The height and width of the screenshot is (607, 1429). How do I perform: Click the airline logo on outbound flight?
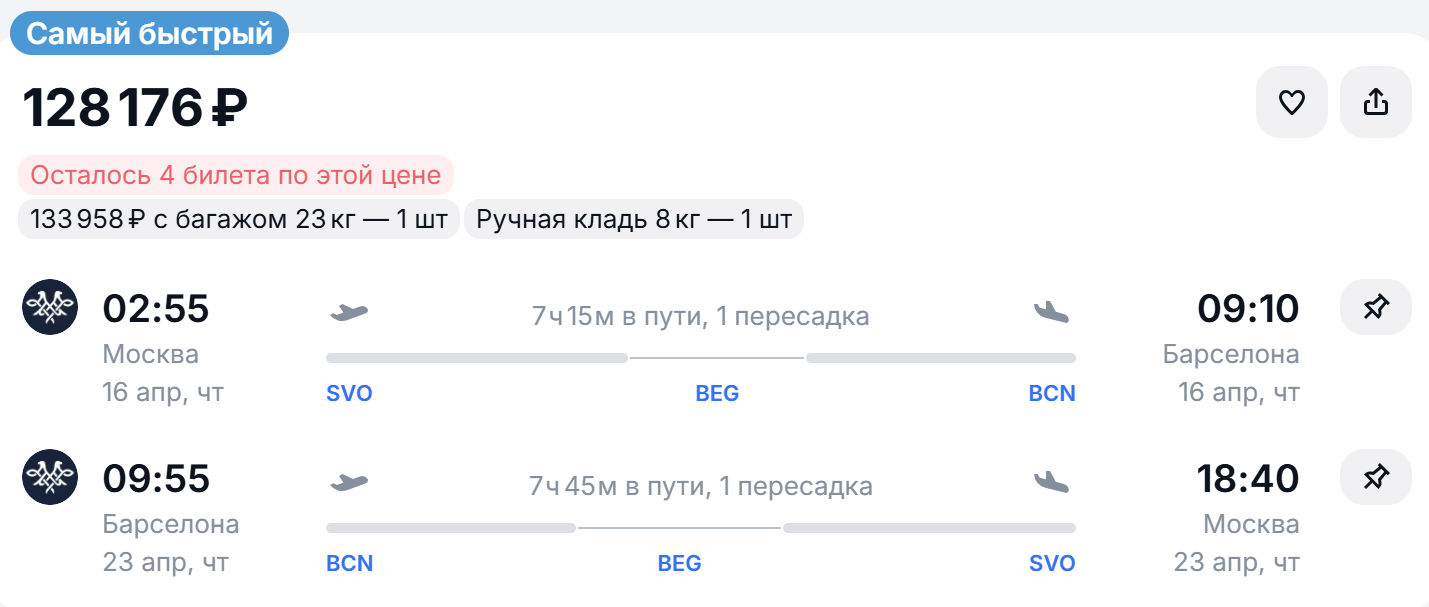50,308
